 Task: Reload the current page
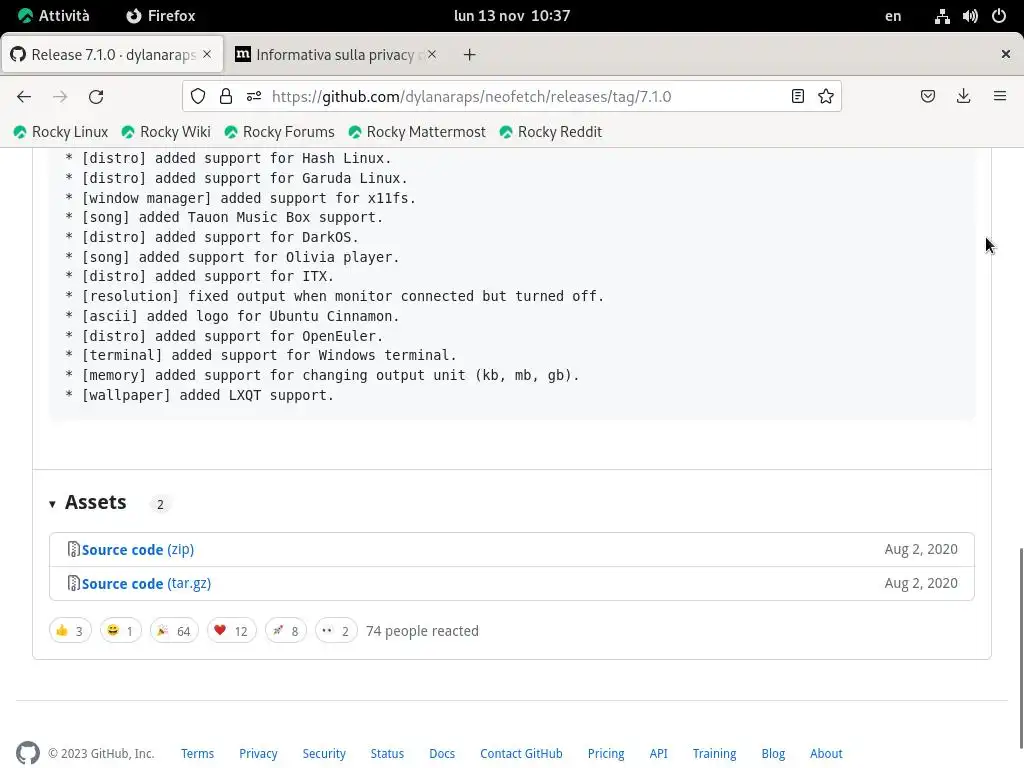click(96, 97)
